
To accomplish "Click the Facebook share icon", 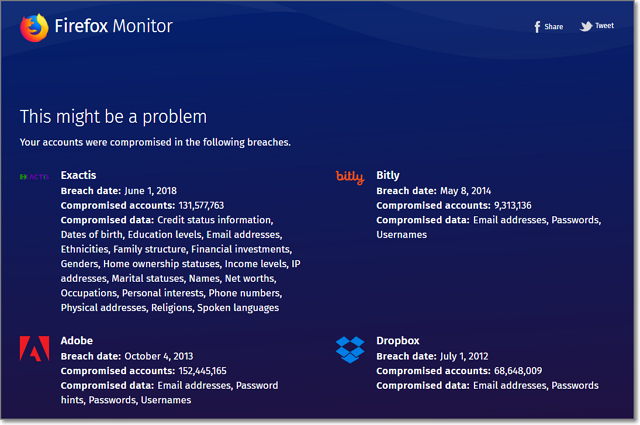I will [537, 27].
